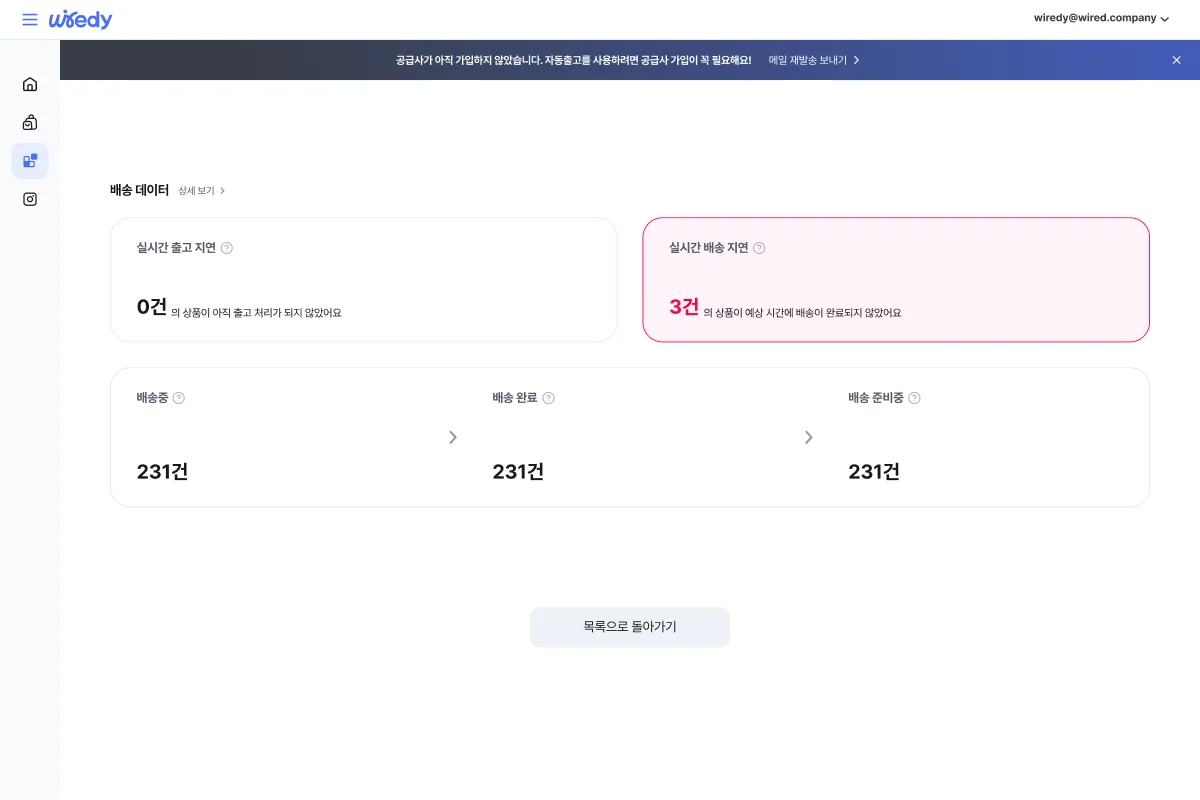Dismiss the supplier notice banner

click(1176, 60)
